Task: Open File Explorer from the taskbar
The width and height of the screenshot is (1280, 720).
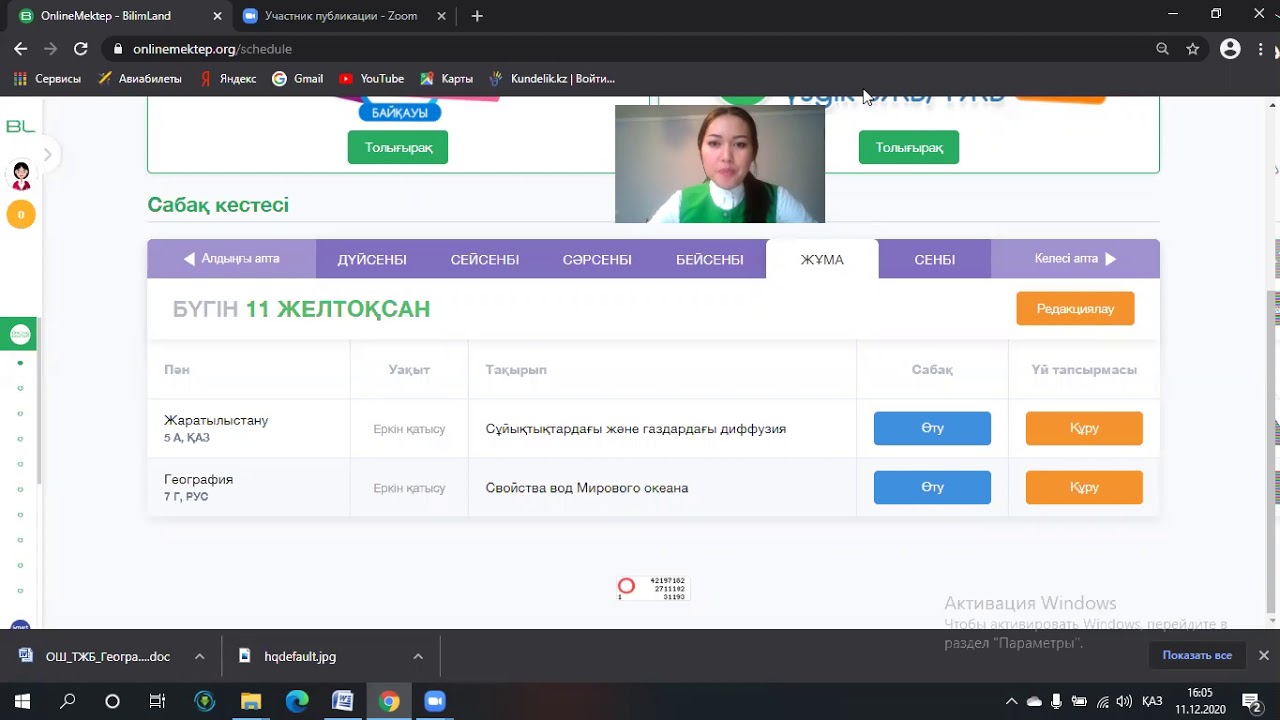Action: click(x=250, y=701)
